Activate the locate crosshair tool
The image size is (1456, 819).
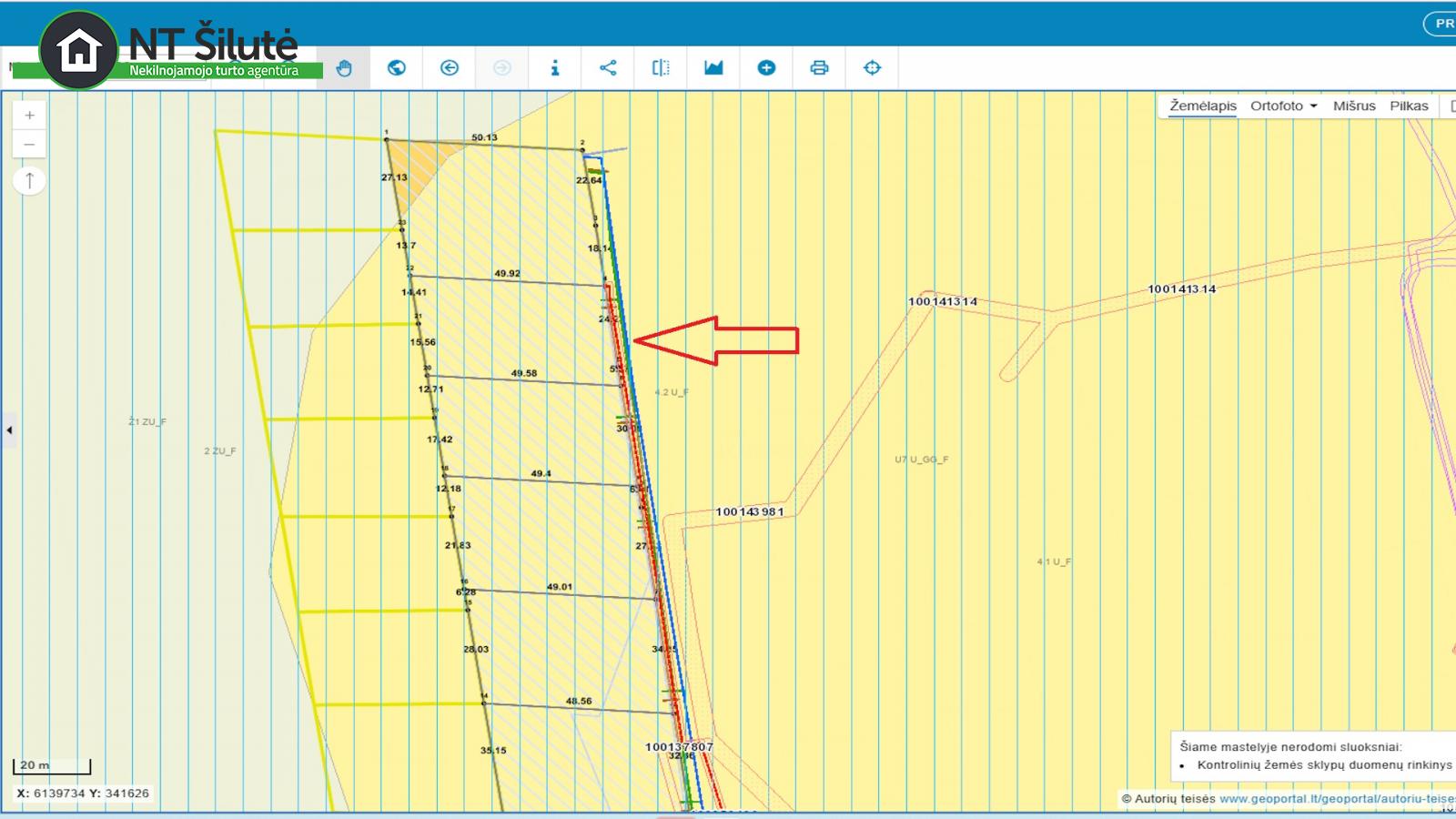(872, 68)
